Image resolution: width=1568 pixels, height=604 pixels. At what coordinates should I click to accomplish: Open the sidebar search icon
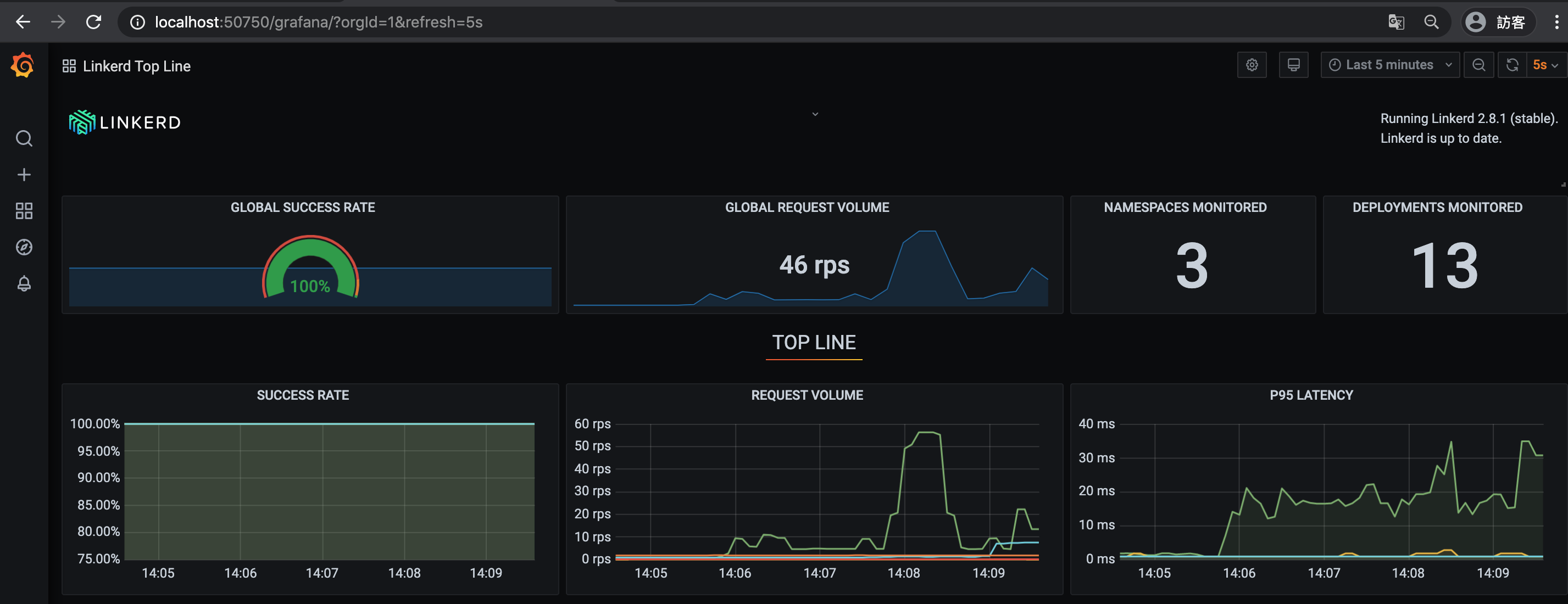click(x=24, y=139)
